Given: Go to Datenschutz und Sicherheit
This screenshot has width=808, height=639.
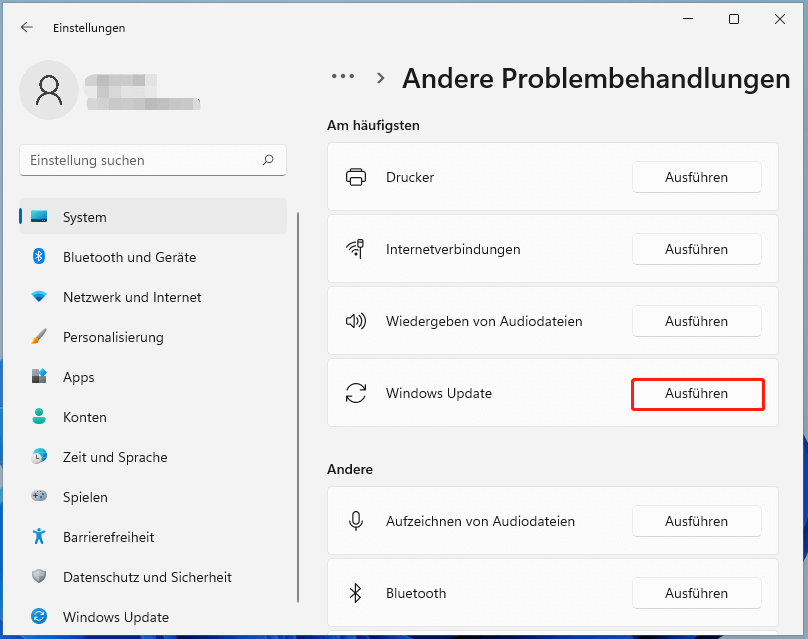Looking at the screenshot, I should pos(153,576).
